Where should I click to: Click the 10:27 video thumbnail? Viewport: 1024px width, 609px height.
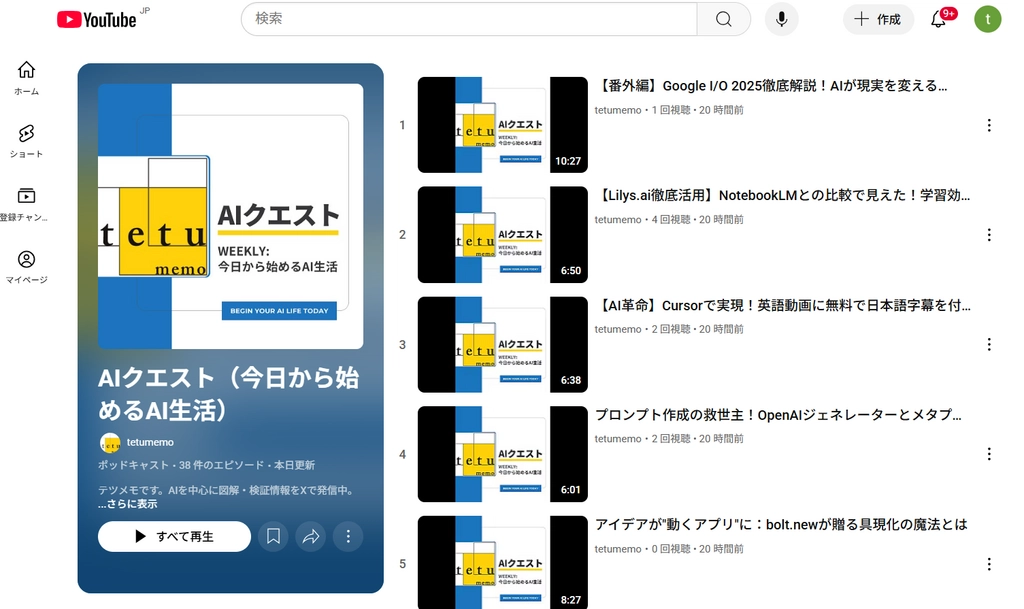[x=503, y=125]
